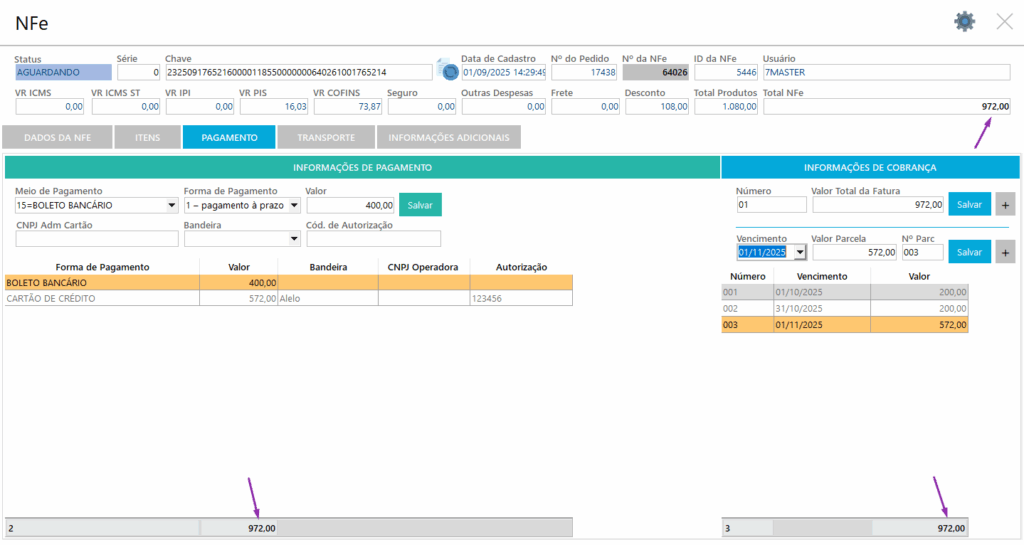
Task: Expand the Meio de Pagamento dropdown
Action: click(172, 206)
